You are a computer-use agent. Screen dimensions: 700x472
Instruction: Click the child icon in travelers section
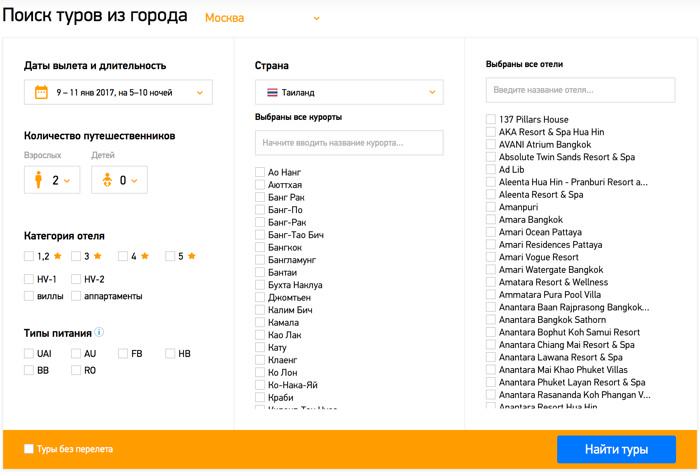point(107,180)
